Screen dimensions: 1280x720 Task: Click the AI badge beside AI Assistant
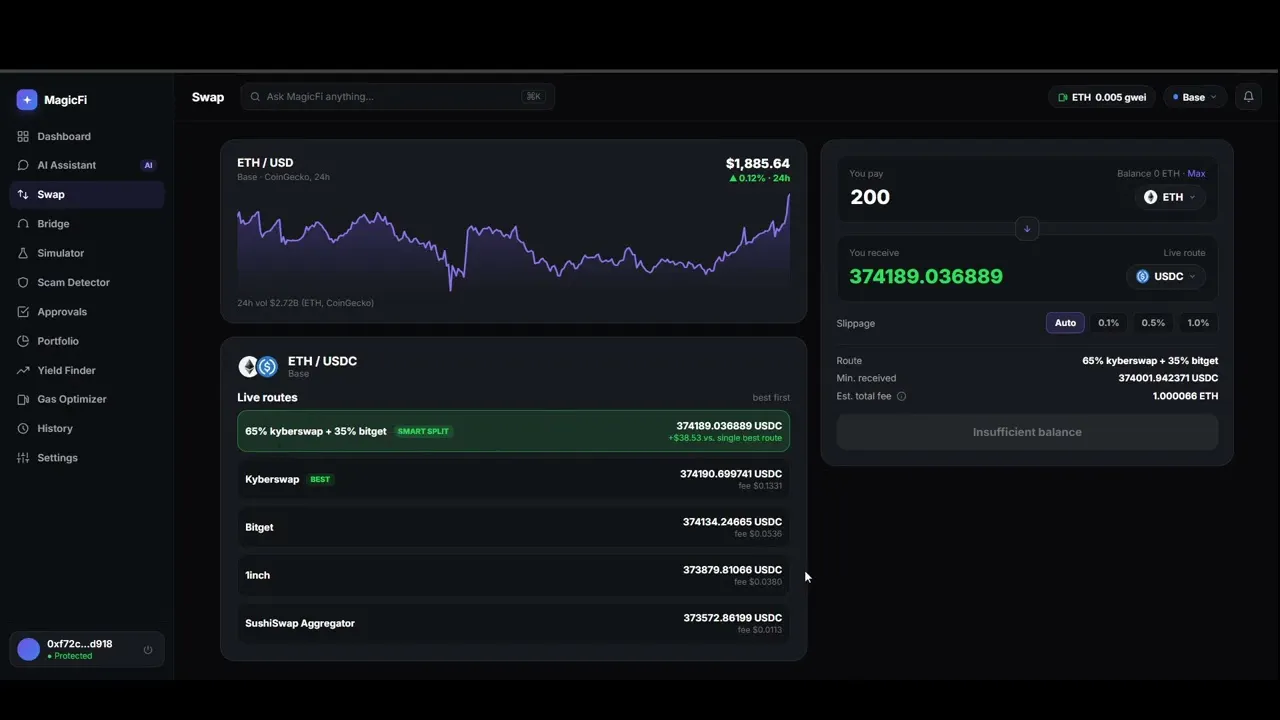coord(148,165)
